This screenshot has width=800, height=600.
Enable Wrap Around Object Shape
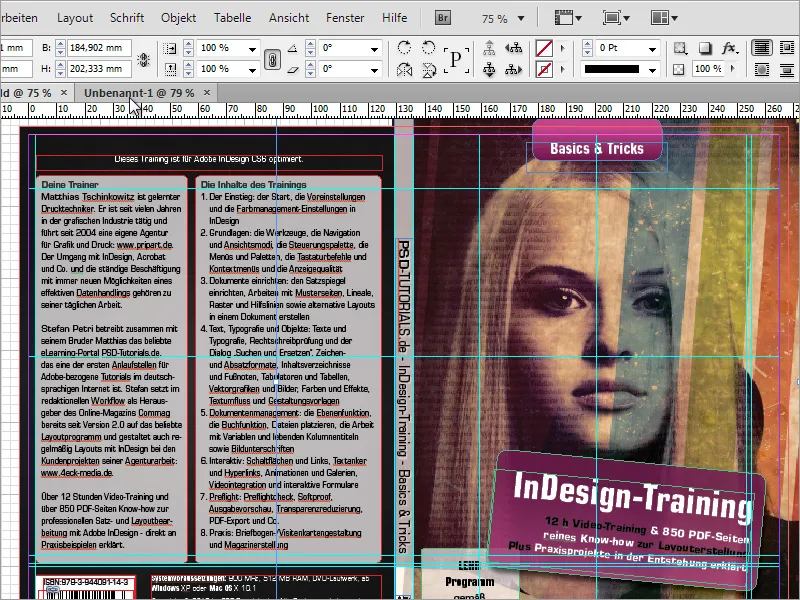click(x=762, y=69)
